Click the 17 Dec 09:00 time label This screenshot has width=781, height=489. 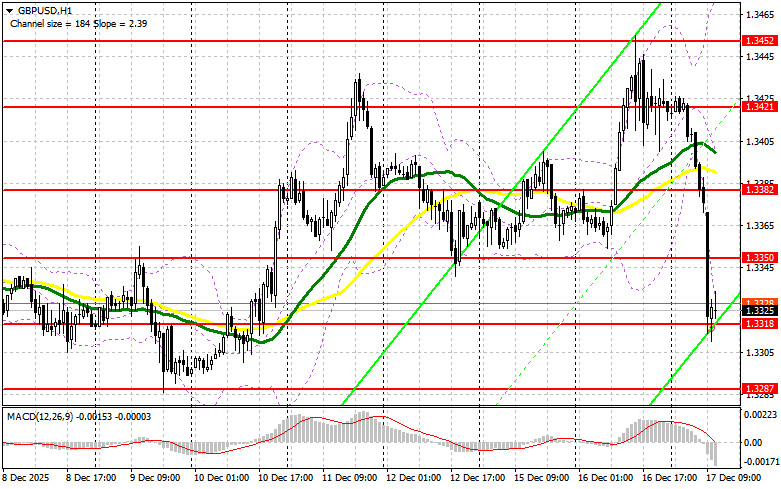point(734,478)
